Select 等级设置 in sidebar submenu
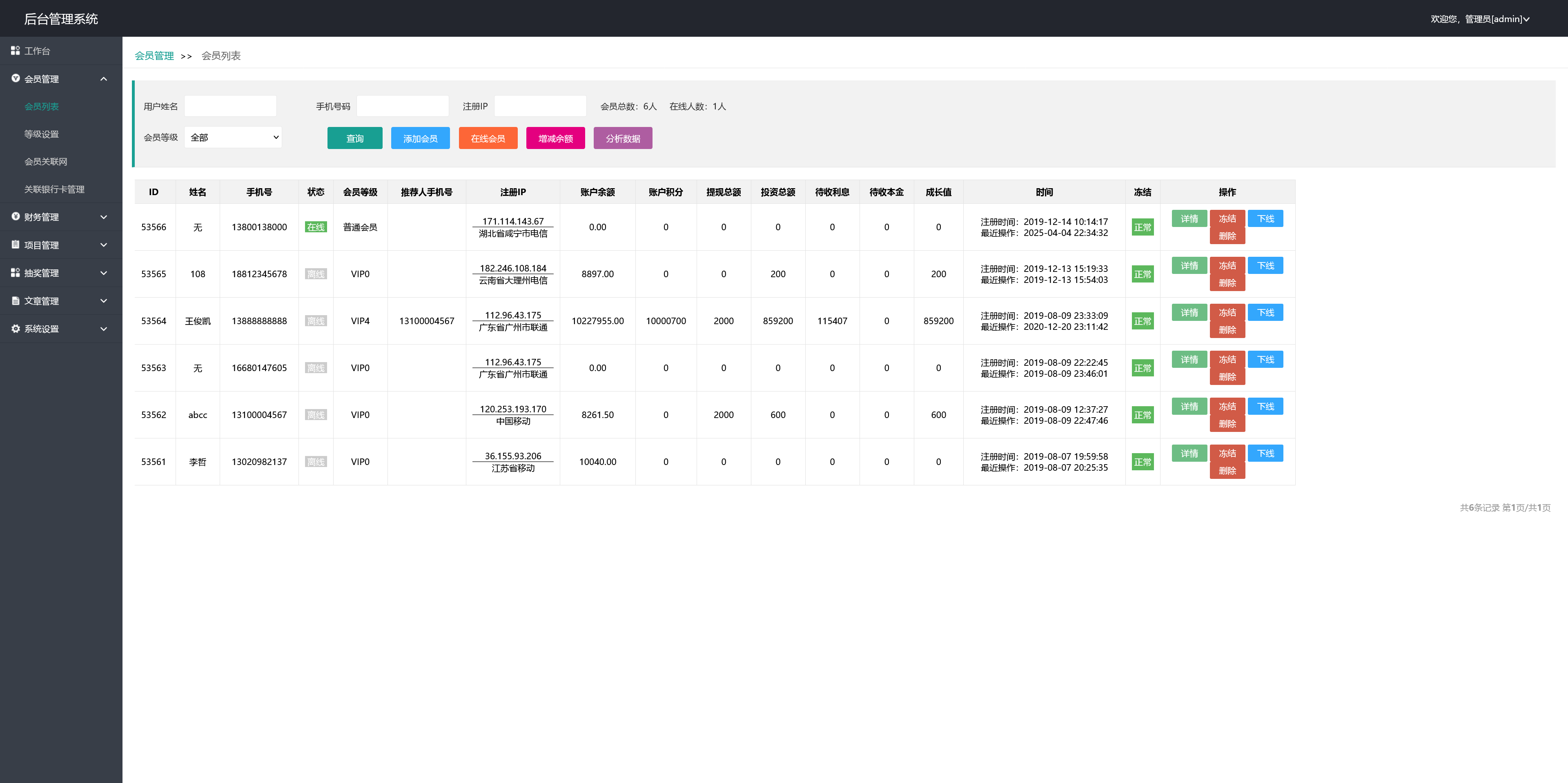 [x=41, y=134]
